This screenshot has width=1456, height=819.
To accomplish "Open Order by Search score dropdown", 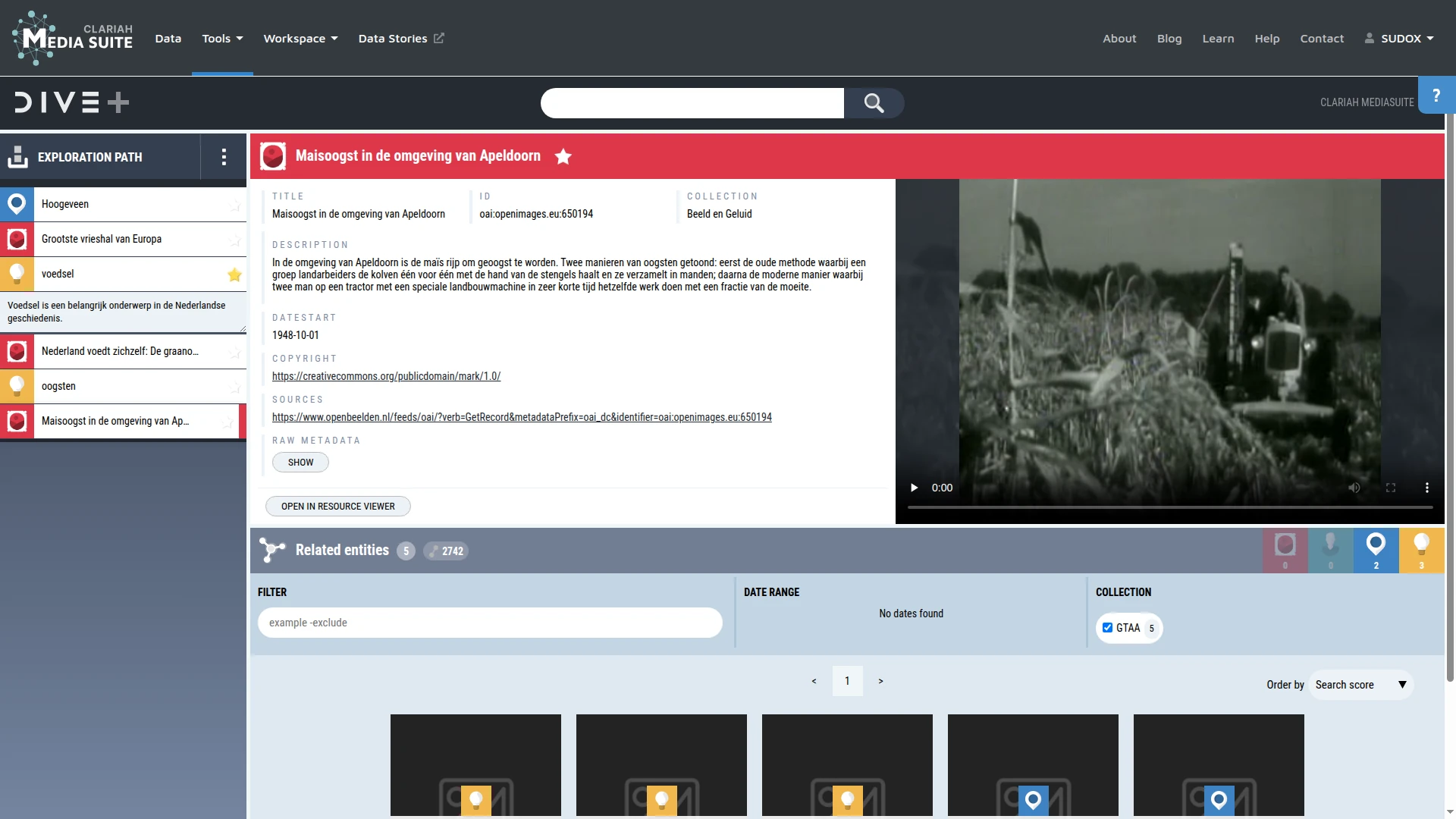I will 1360,685.
